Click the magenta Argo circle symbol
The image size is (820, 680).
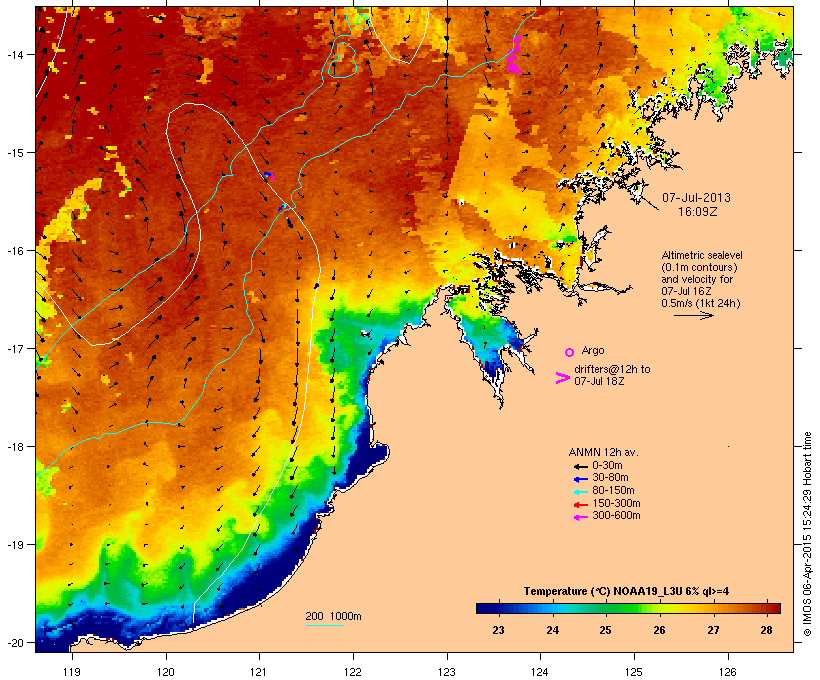(570, 352)
